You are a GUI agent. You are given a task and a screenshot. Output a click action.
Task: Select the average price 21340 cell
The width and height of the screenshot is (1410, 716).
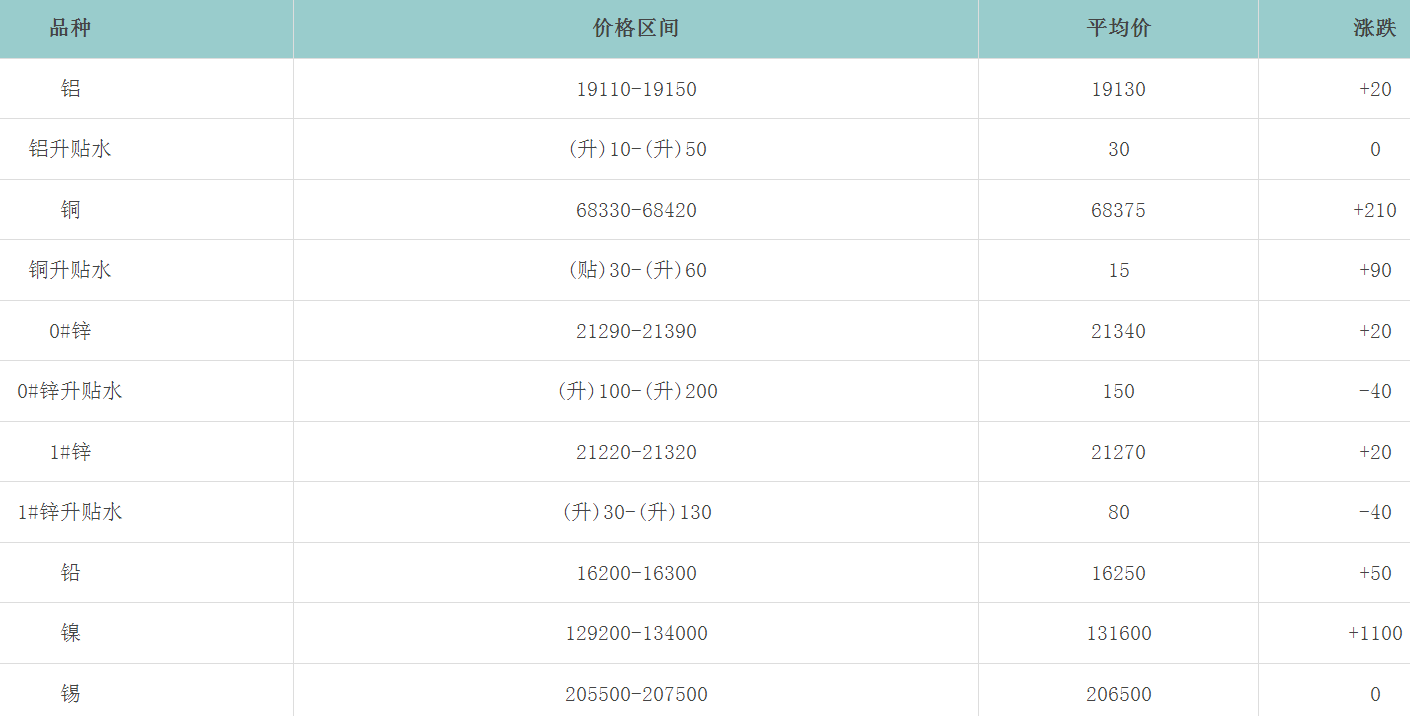1118,331
